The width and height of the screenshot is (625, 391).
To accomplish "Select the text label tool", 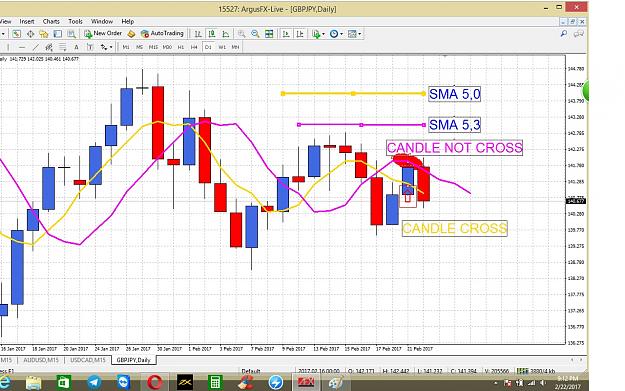I will pos(90,47).
